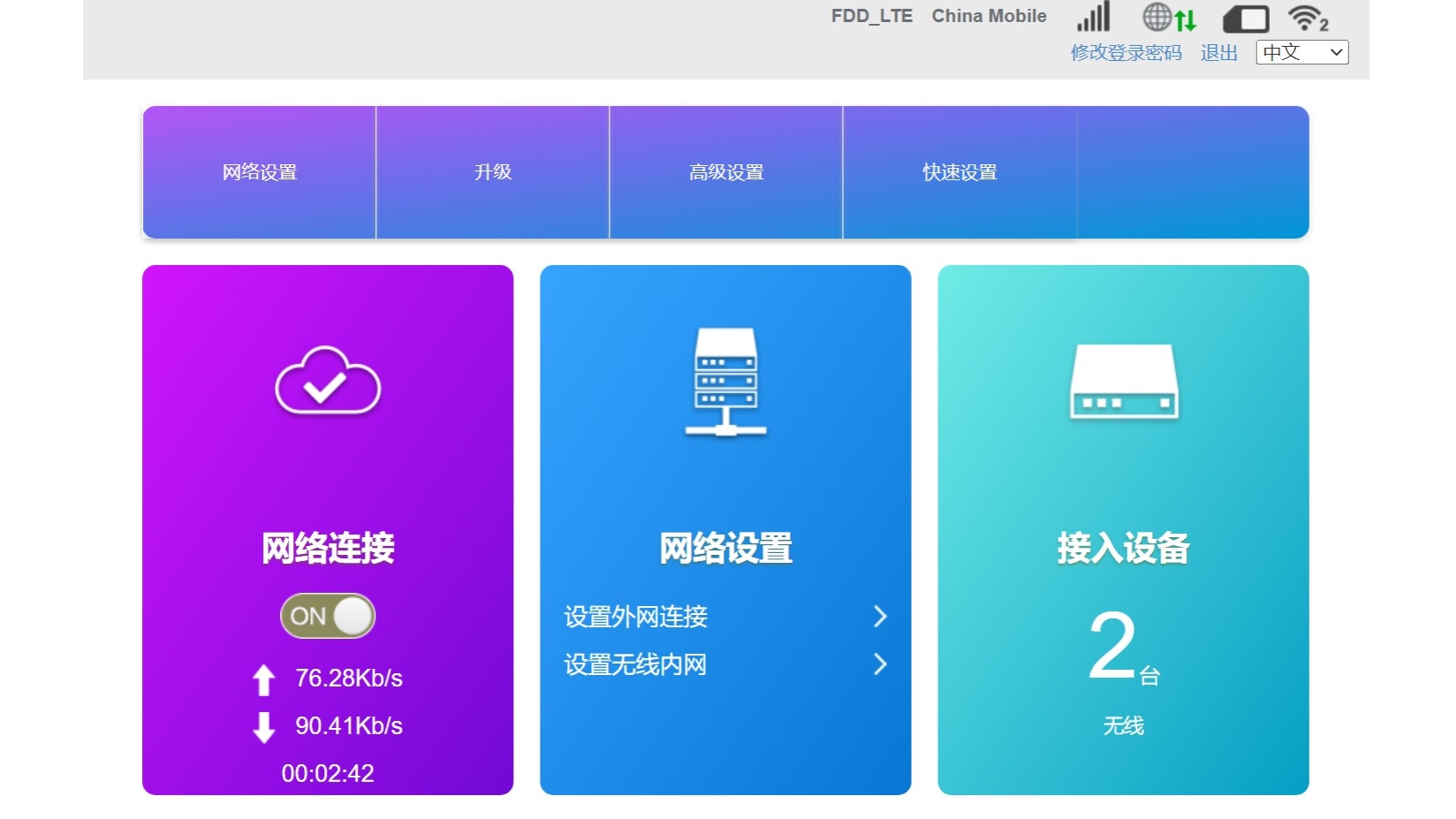Image resolution: width=1456 pixels, height=819 pixels.
Task: Click the 网络设置 card heading
Action: click(x=725, y=548)
